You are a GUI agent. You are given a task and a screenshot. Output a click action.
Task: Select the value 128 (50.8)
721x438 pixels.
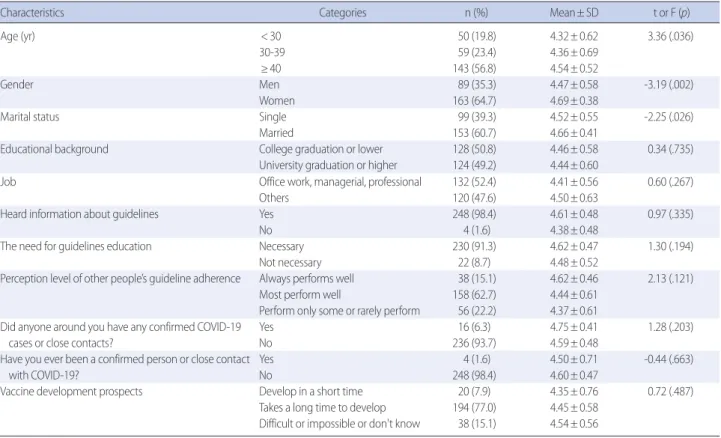click(x=475, y=149)
